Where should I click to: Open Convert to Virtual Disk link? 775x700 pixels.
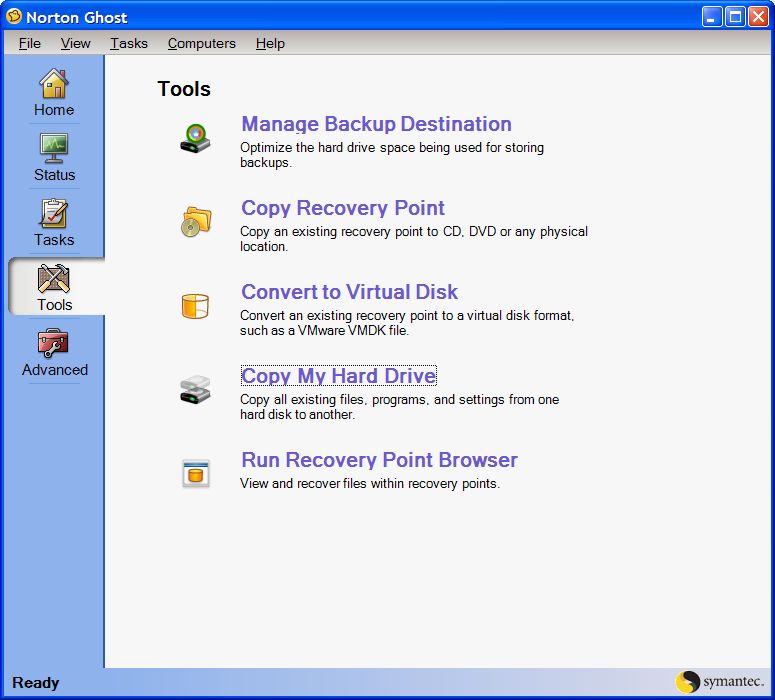pos(349,292)
